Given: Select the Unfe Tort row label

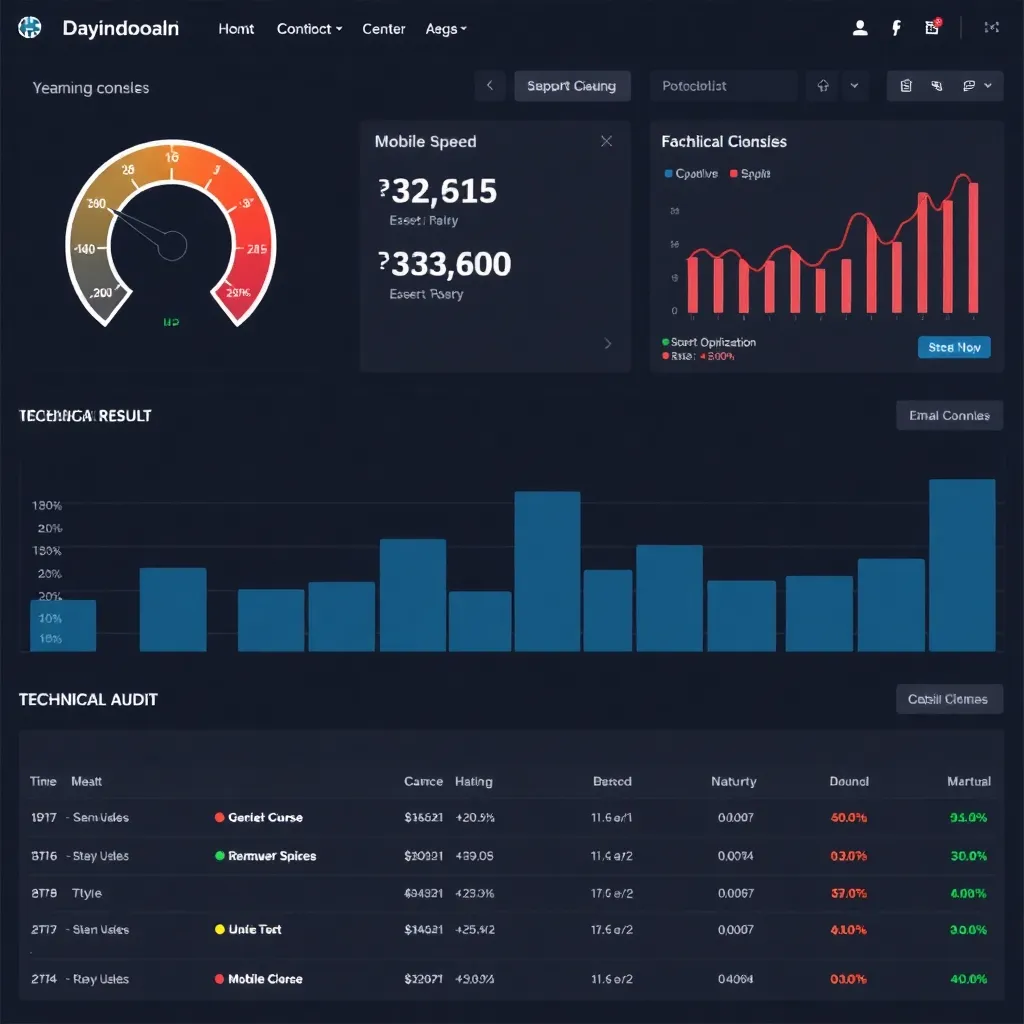Looking at the screenshot, I should [x=255, y=929].
